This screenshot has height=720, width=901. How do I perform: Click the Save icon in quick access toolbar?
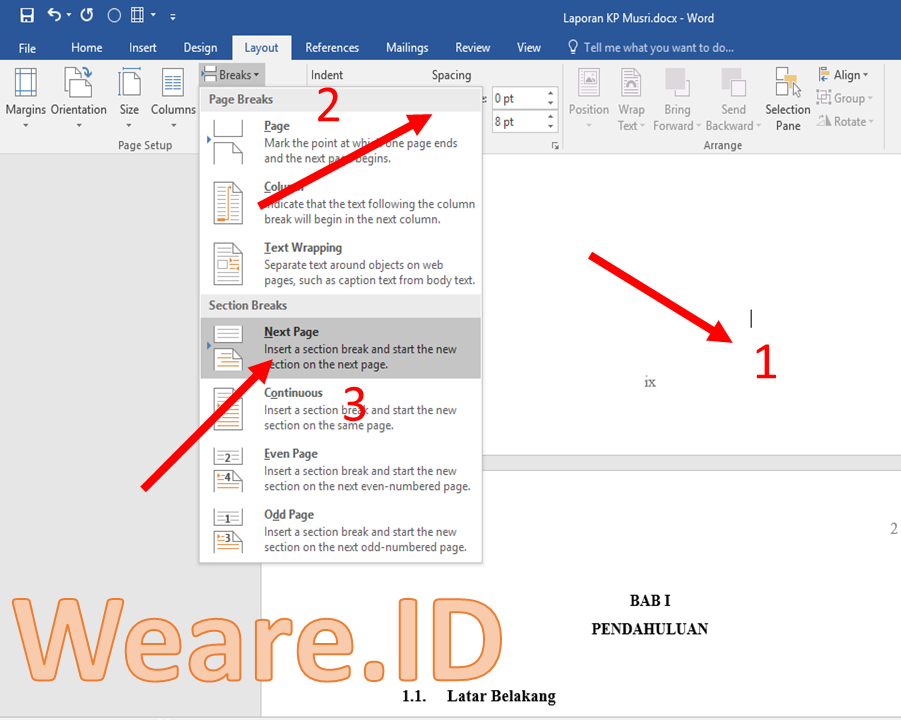26,16
